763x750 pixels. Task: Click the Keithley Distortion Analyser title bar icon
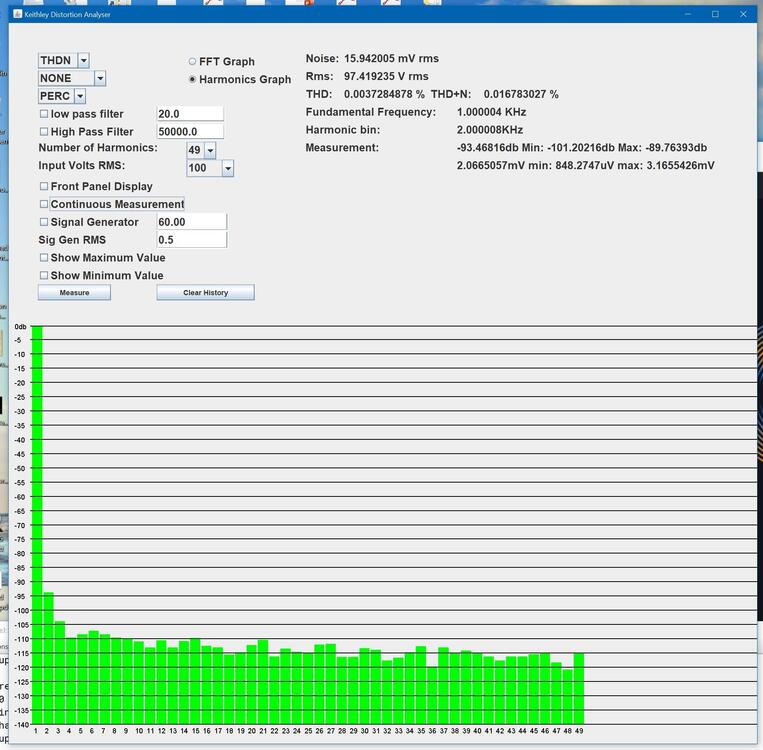point(17,14)
